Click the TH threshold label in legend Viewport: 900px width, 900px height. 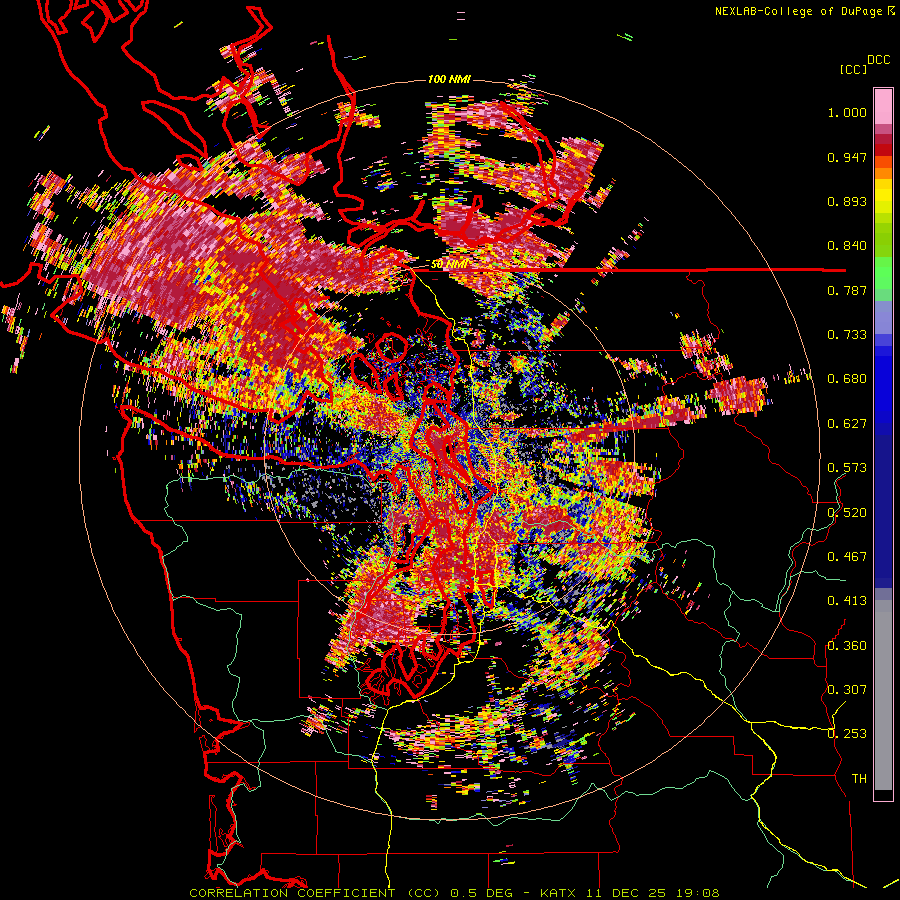(859, 779)
